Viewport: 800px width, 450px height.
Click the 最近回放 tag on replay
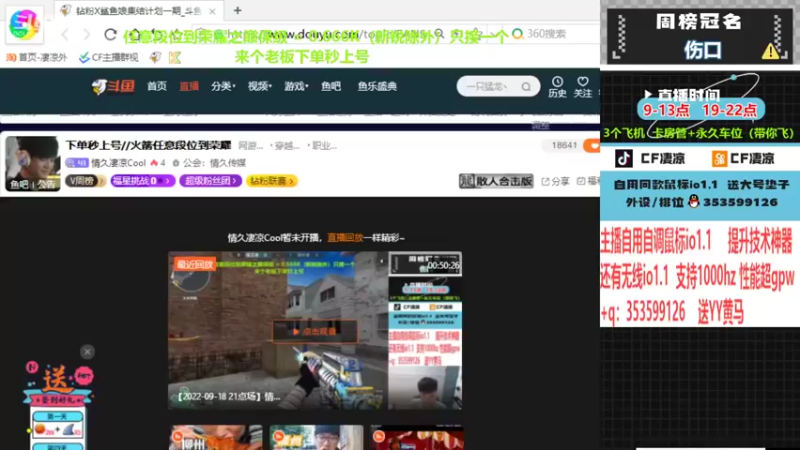point(194,264)
